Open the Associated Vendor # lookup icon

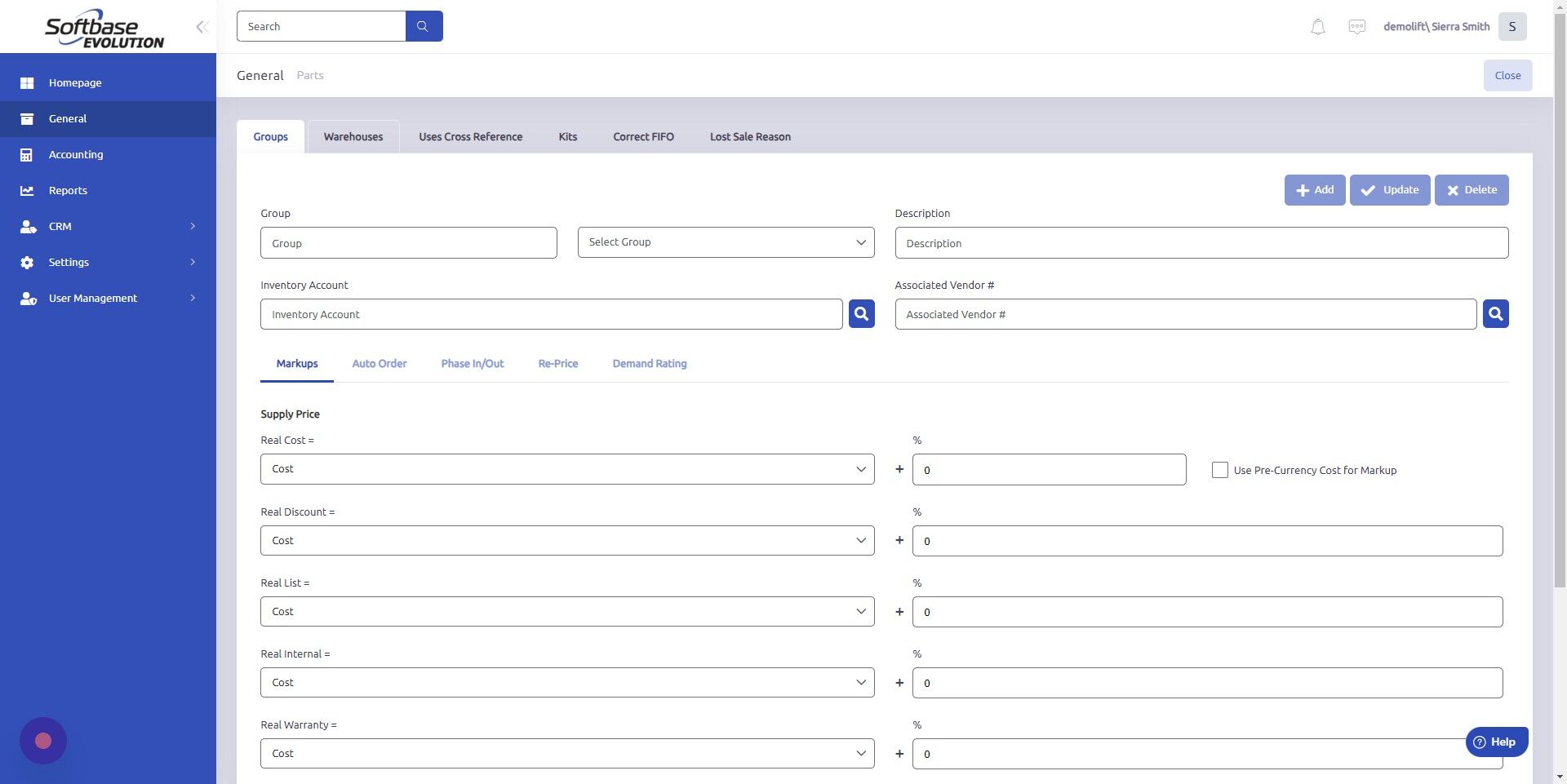(1494, 313)
